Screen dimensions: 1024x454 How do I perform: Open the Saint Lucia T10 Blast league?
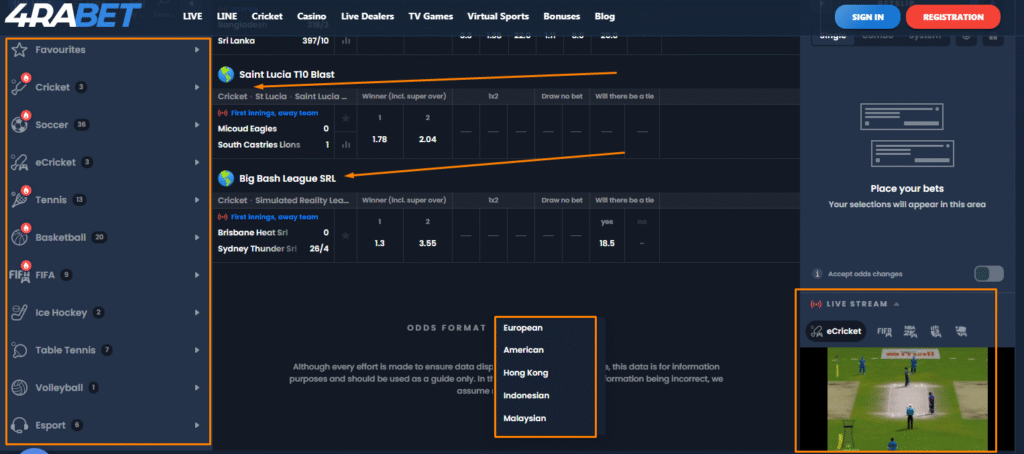pos(287,74)
